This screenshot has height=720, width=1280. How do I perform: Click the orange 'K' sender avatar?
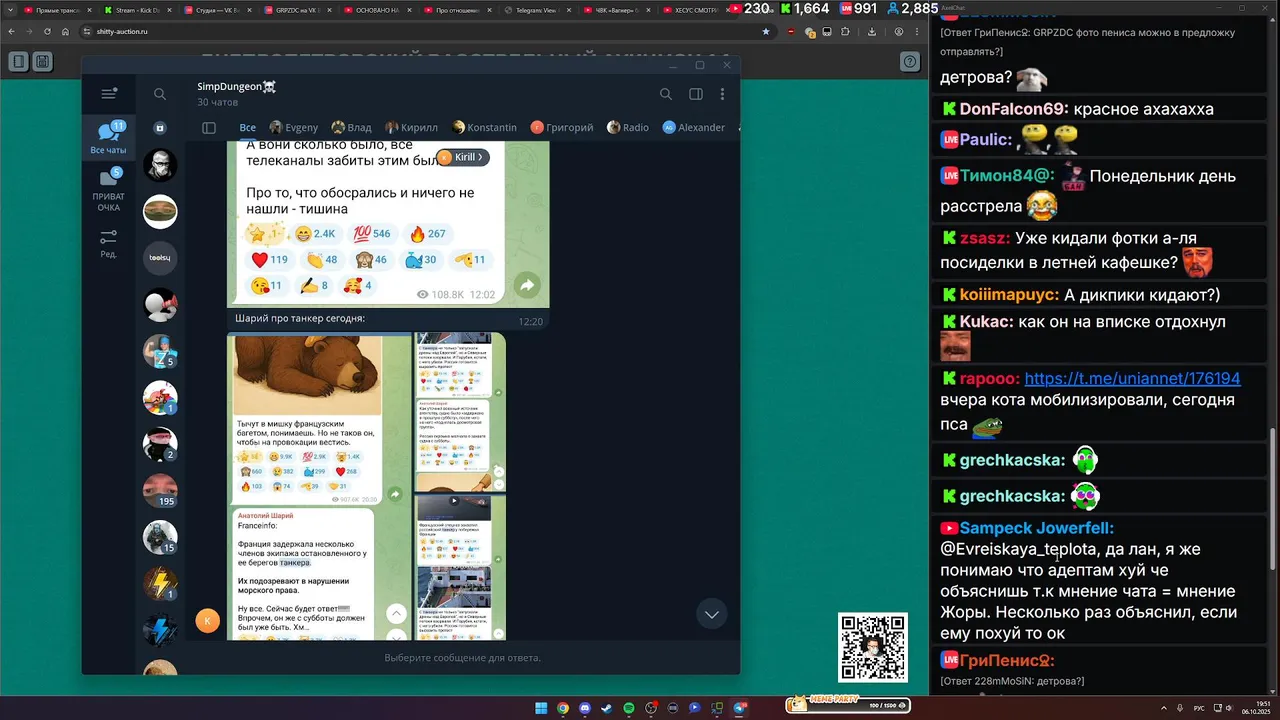point(207,620)
